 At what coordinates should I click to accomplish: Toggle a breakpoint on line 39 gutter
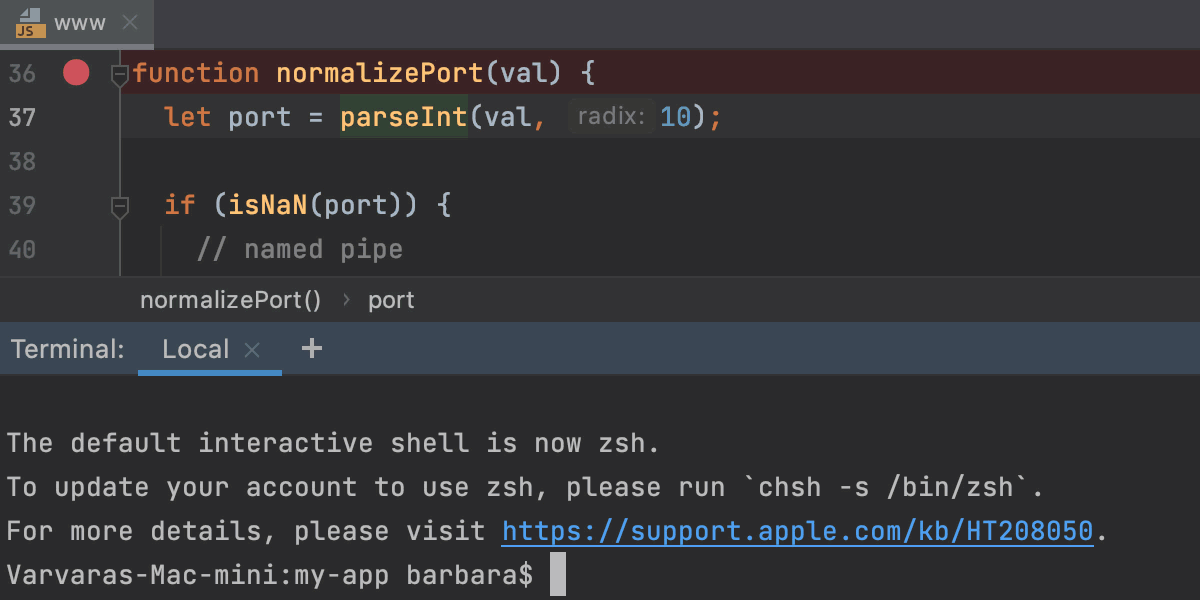tap(75, 205)
